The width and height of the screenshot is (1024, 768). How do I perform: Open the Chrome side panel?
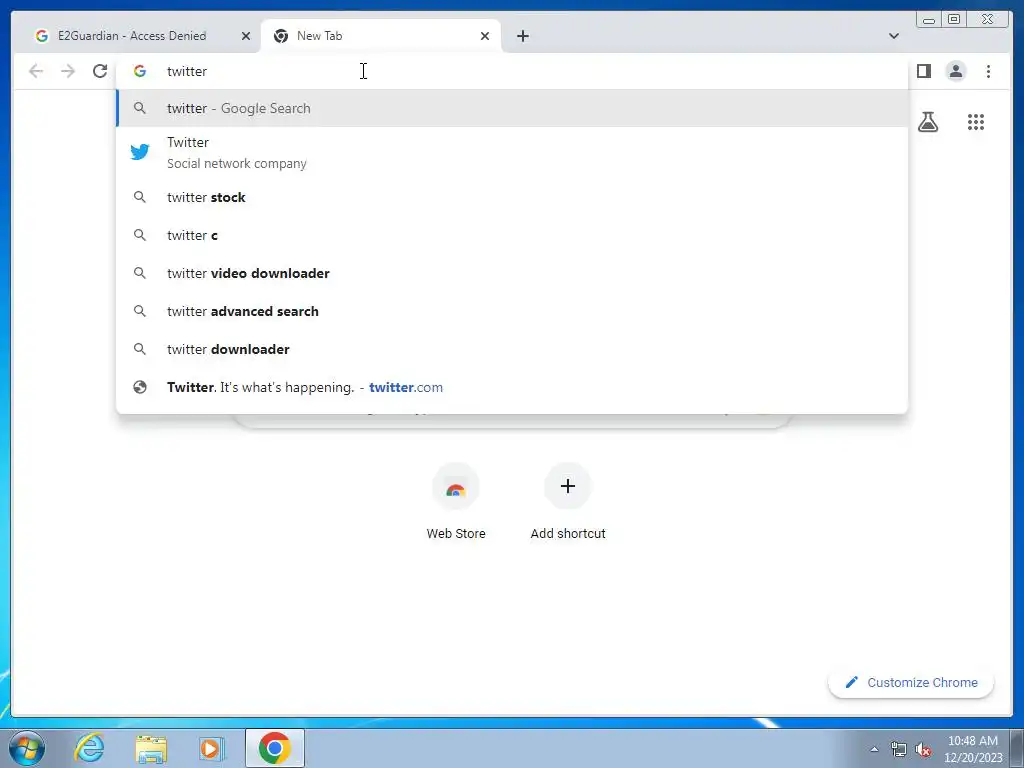[x=923, y=71]
